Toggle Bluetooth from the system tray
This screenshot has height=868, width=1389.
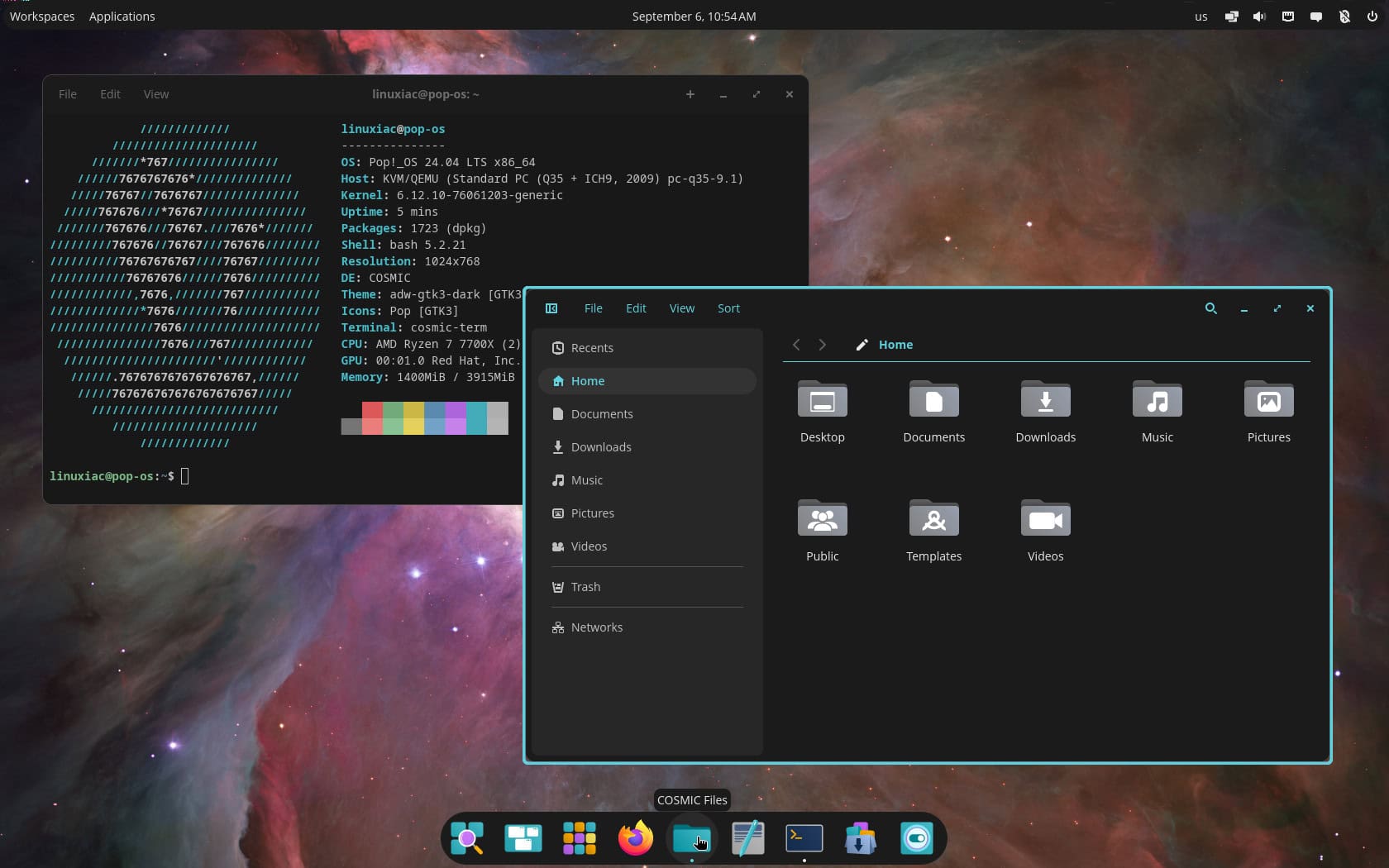tap(1344, 17)
